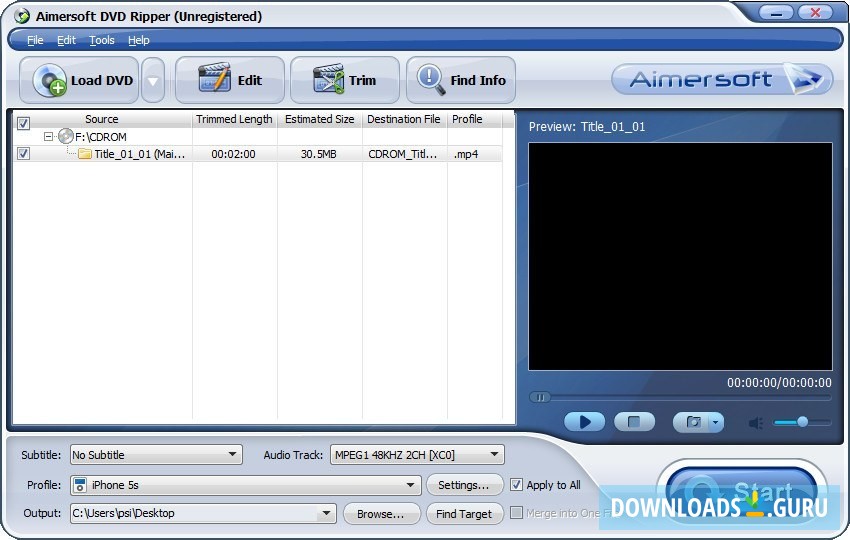Click the Load DVD button
Viewport: 850px width, 540px height.
79,80
